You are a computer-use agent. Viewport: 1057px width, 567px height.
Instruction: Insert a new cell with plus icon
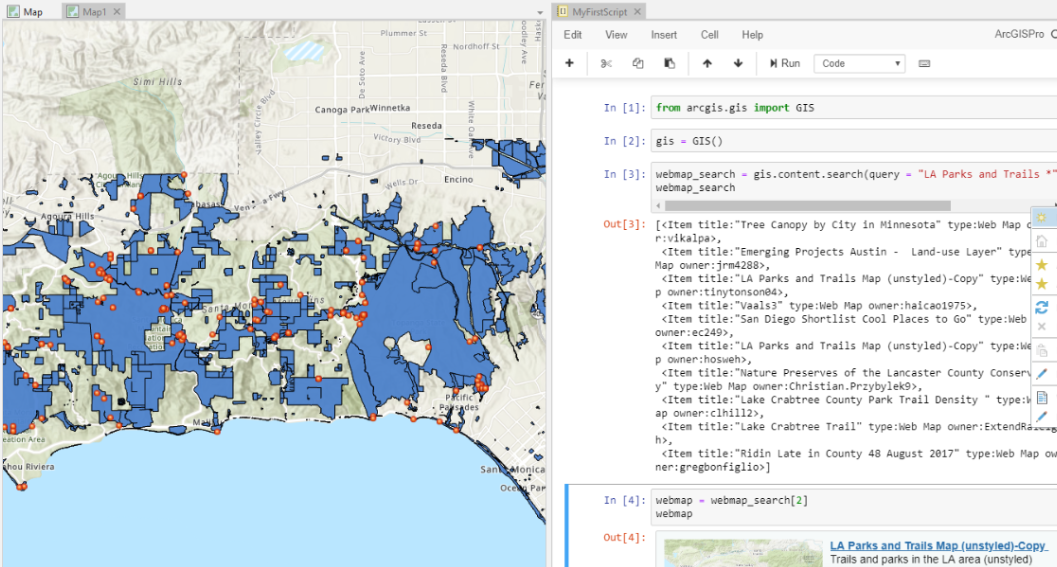click(569, 63)
